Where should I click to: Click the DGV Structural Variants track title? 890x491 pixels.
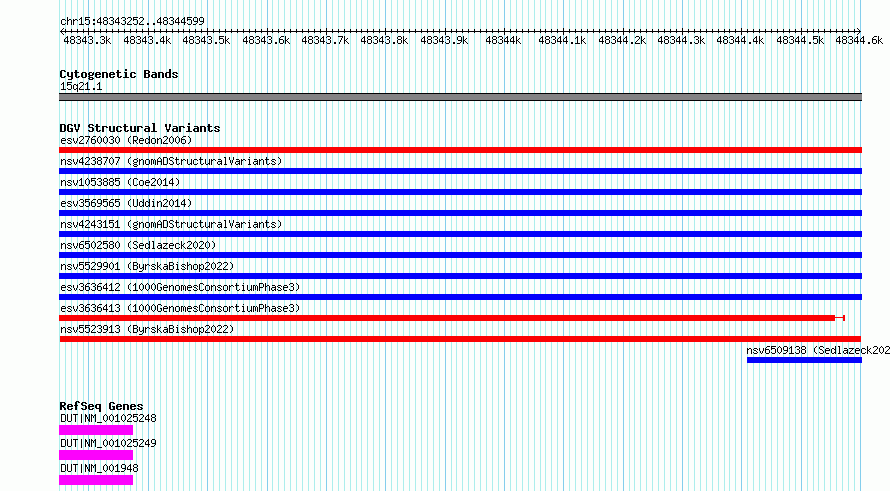(140, 128)
